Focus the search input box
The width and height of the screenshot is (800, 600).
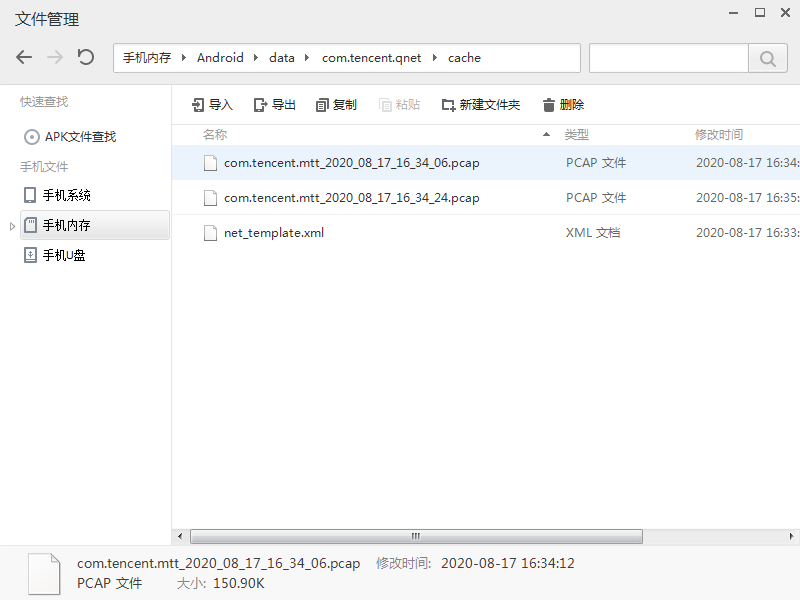pos(669,58)
